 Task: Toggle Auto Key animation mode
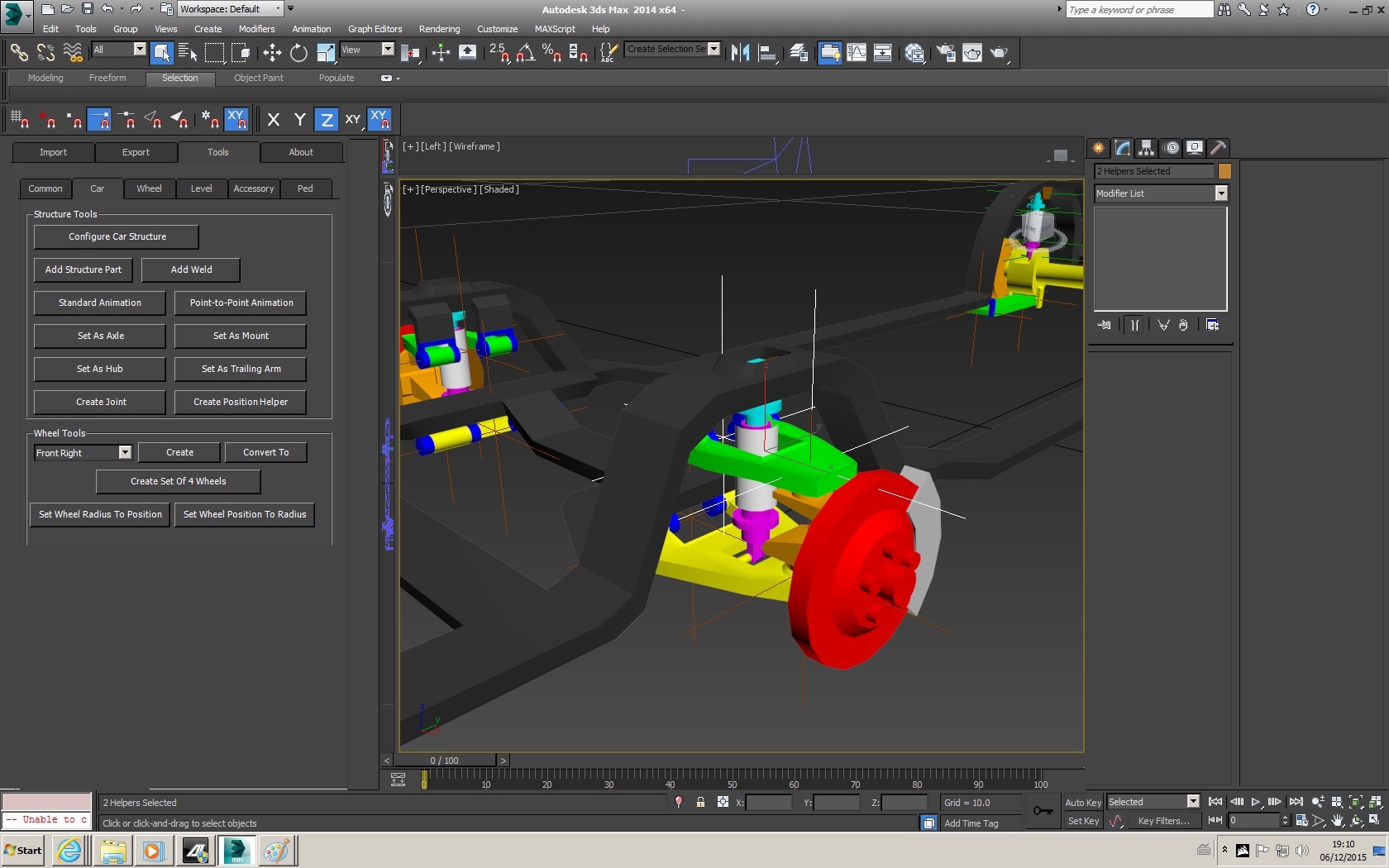(1082, 803)
